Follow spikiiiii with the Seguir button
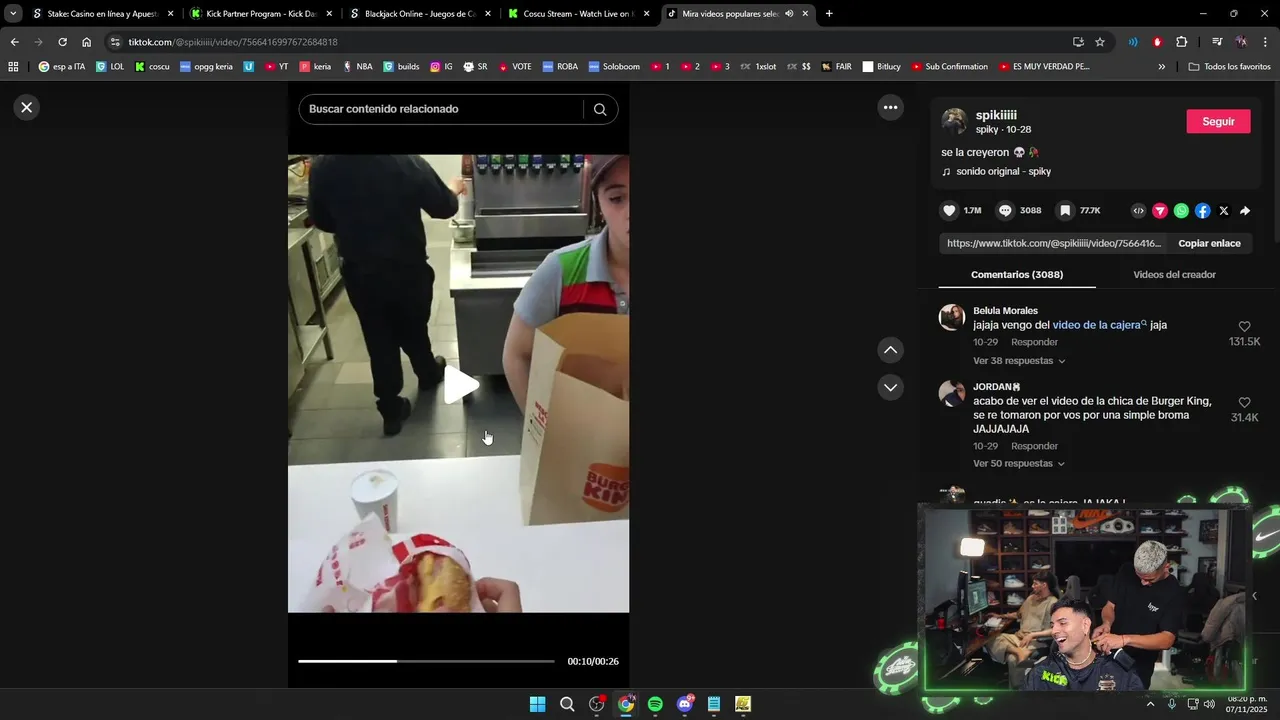1280x720 pixels. pyautogui.click(x=1218, y=121)
